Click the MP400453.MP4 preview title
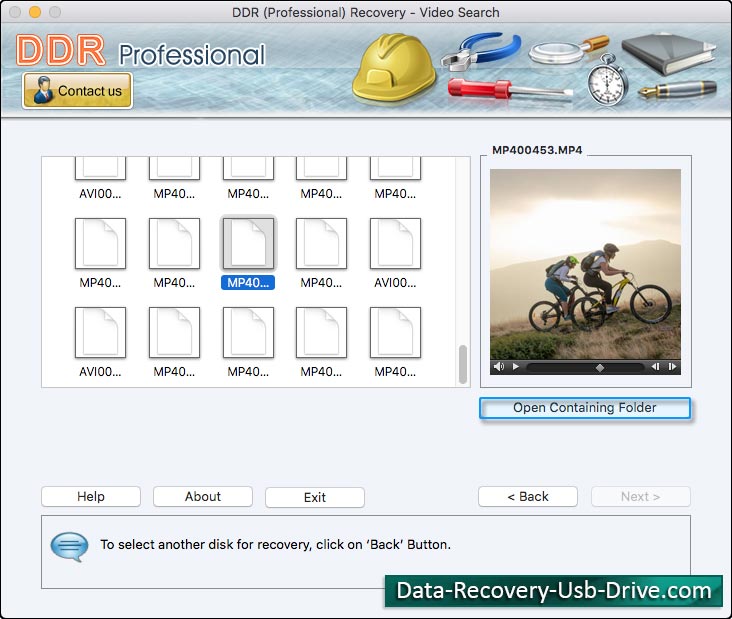The height and width of the screenshot is (619, 732). (537, 150)
